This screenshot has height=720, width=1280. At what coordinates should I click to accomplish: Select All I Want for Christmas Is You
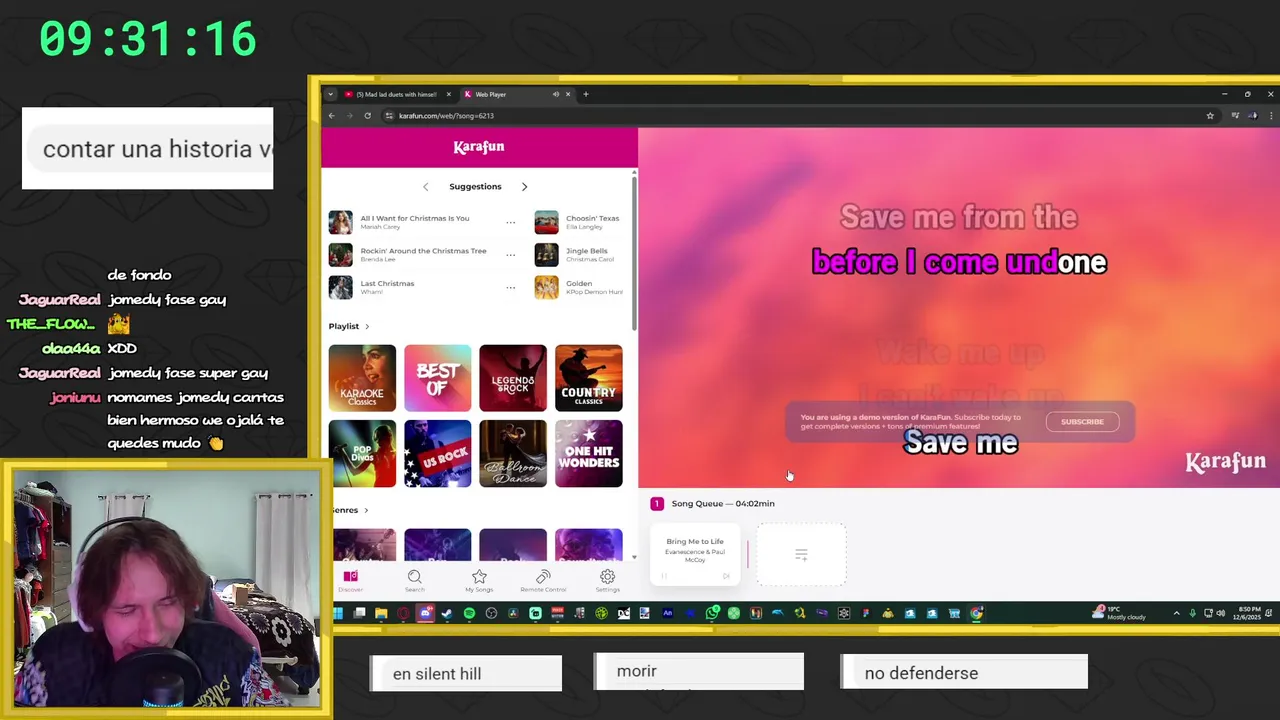pyautogui.click(x=414, y=222)
